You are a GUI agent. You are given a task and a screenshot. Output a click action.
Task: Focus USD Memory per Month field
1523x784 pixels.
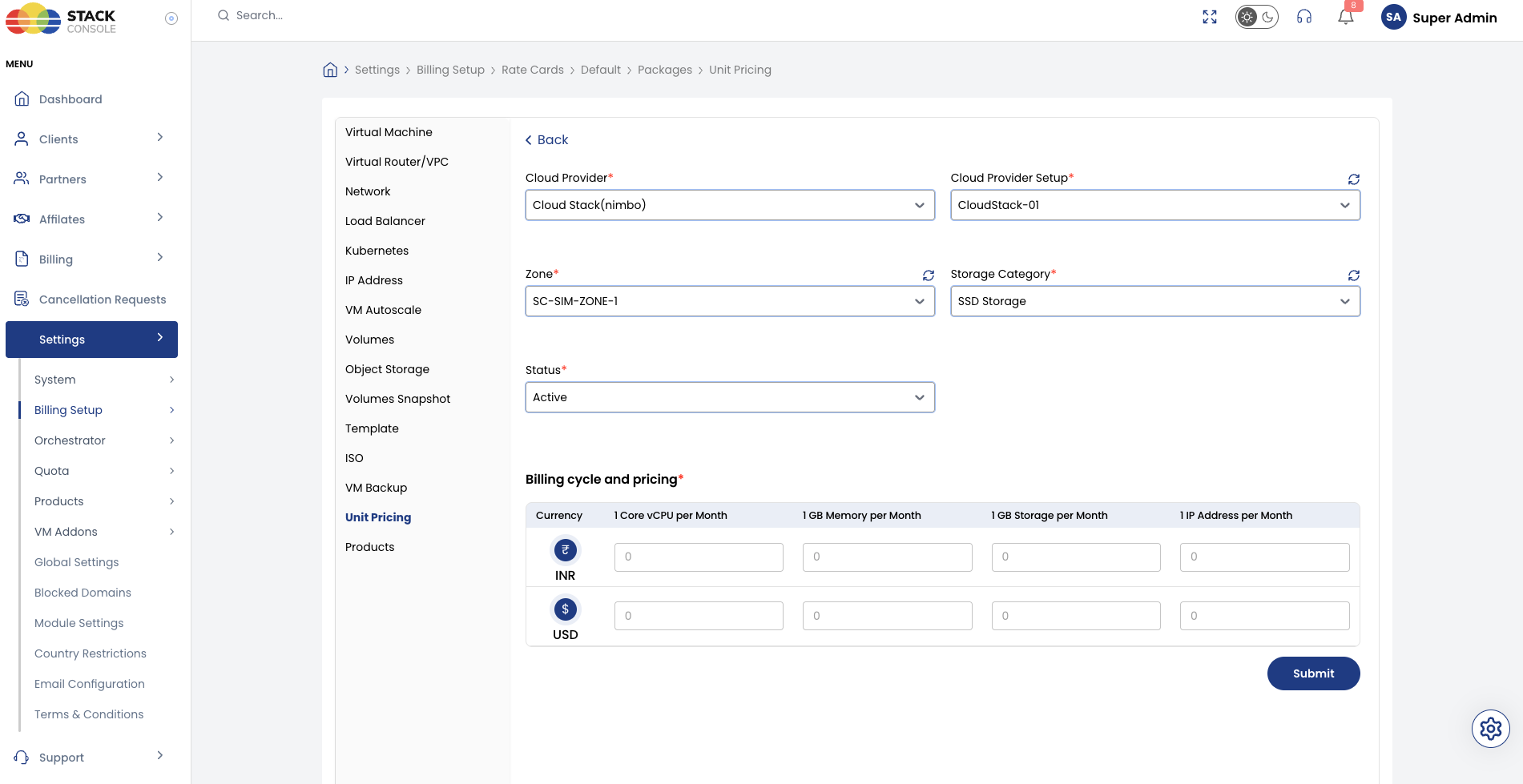(888, 616)
